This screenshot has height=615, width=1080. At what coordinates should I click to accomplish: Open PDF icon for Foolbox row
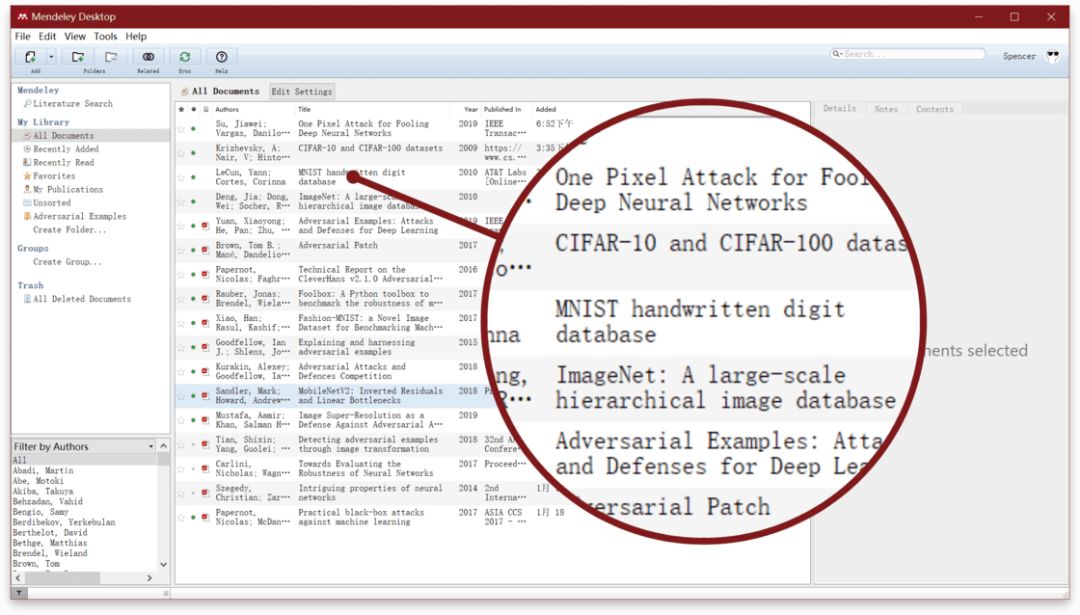coord(205,298)
